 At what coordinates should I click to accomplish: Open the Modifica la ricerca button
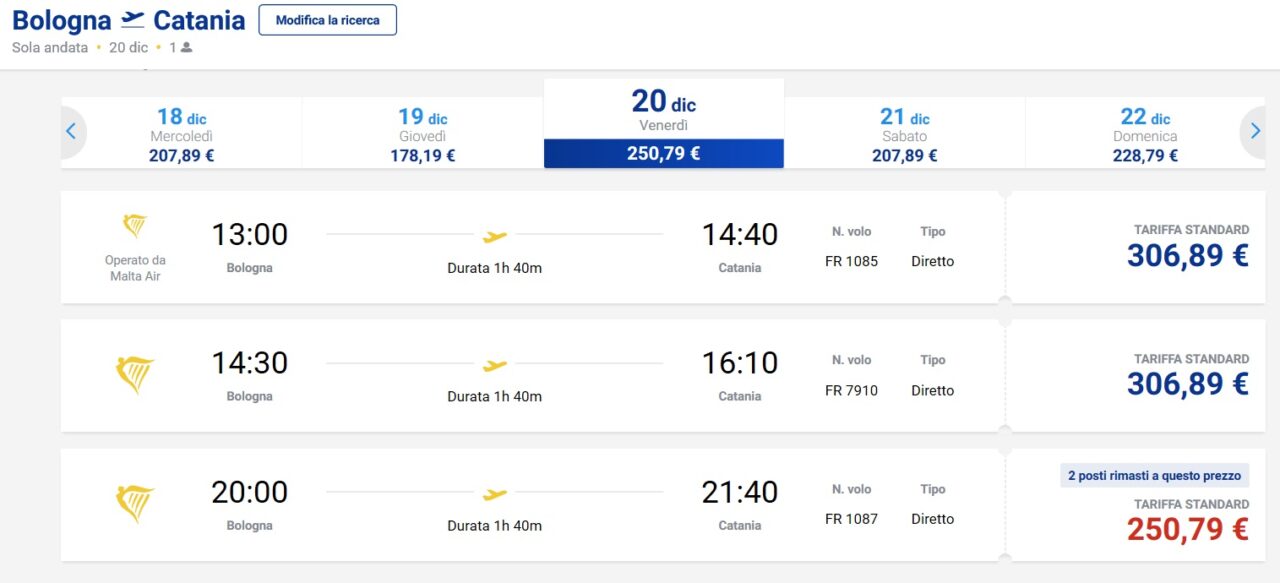click(x=327, y=20)
